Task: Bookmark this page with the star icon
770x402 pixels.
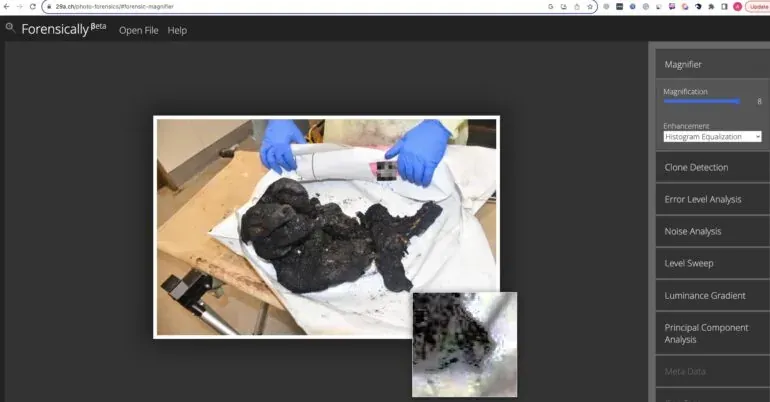Action: (590, 6)
